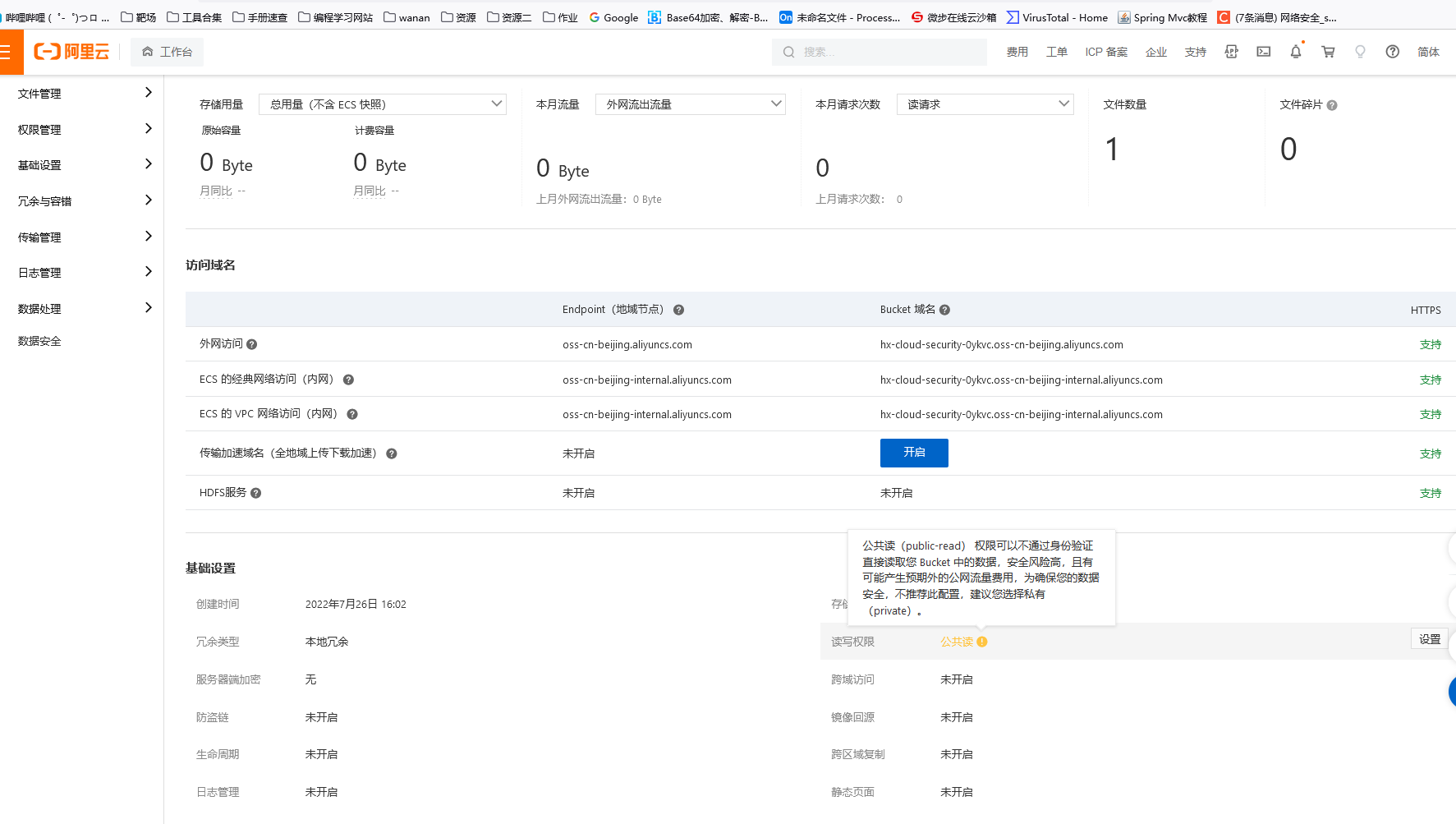Click the Aliyun logo
The image size is (1456, 824).
(x=71, y=52)
